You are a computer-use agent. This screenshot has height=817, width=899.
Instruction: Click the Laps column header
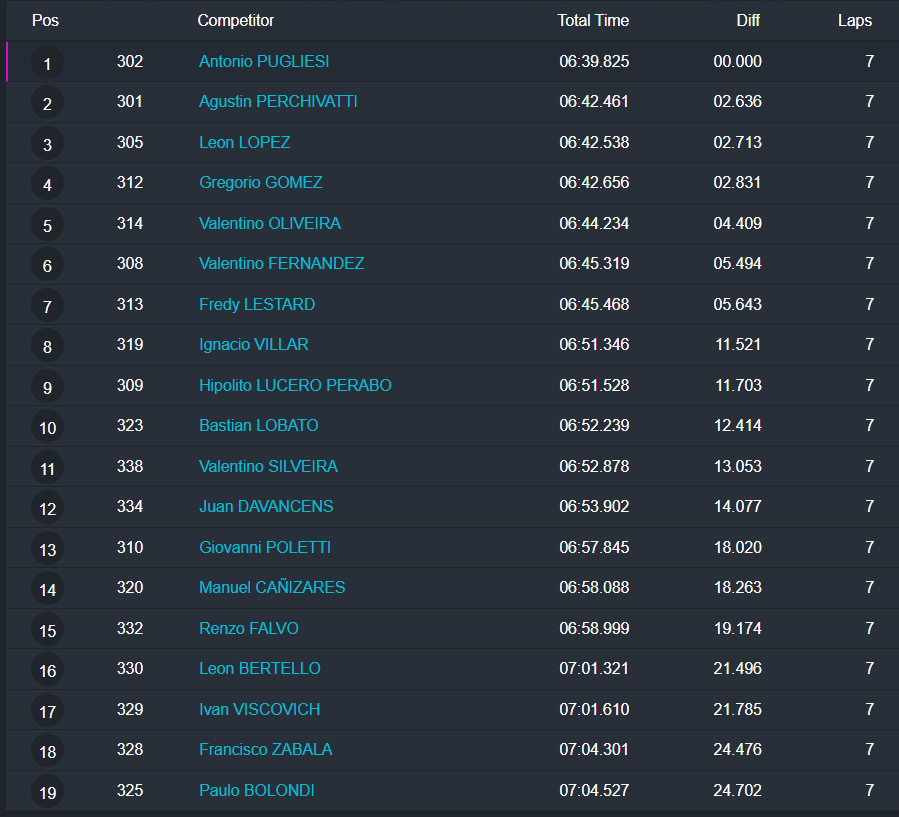tap(854, 20)
